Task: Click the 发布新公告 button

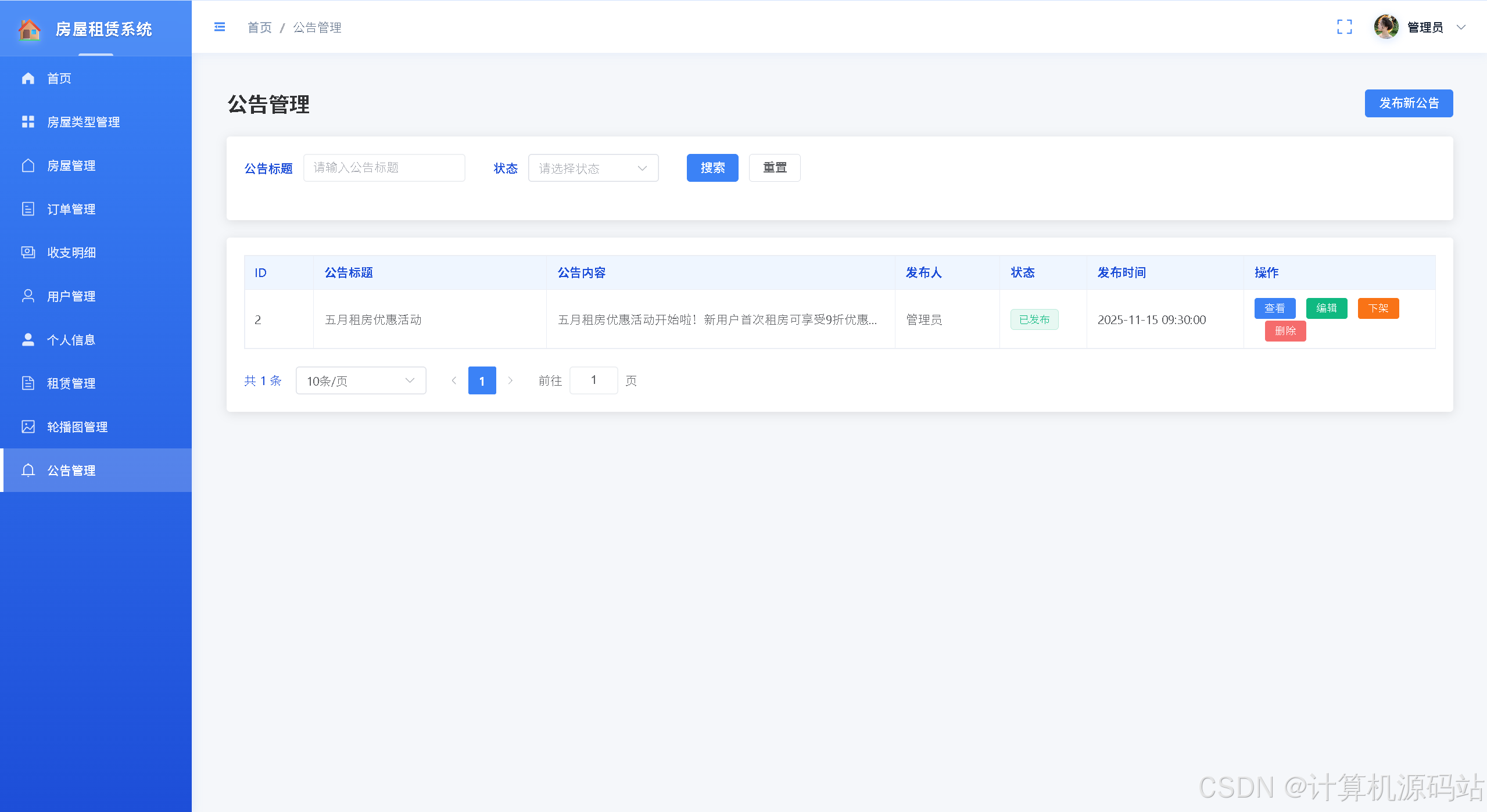Action: click(x=1408, y=103)
